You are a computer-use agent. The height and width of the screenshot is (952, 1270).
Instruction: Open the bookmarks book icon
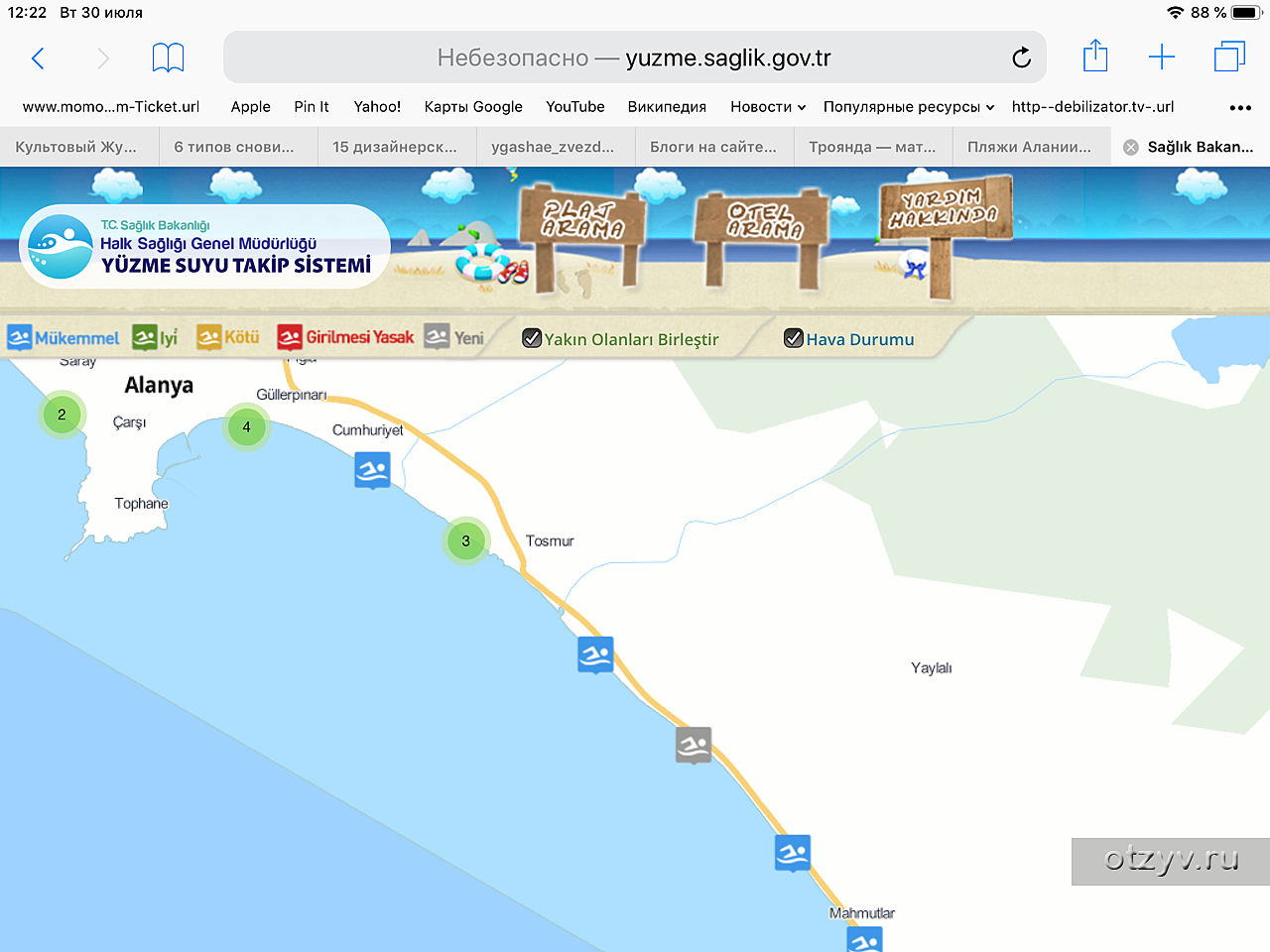[168, 59]
